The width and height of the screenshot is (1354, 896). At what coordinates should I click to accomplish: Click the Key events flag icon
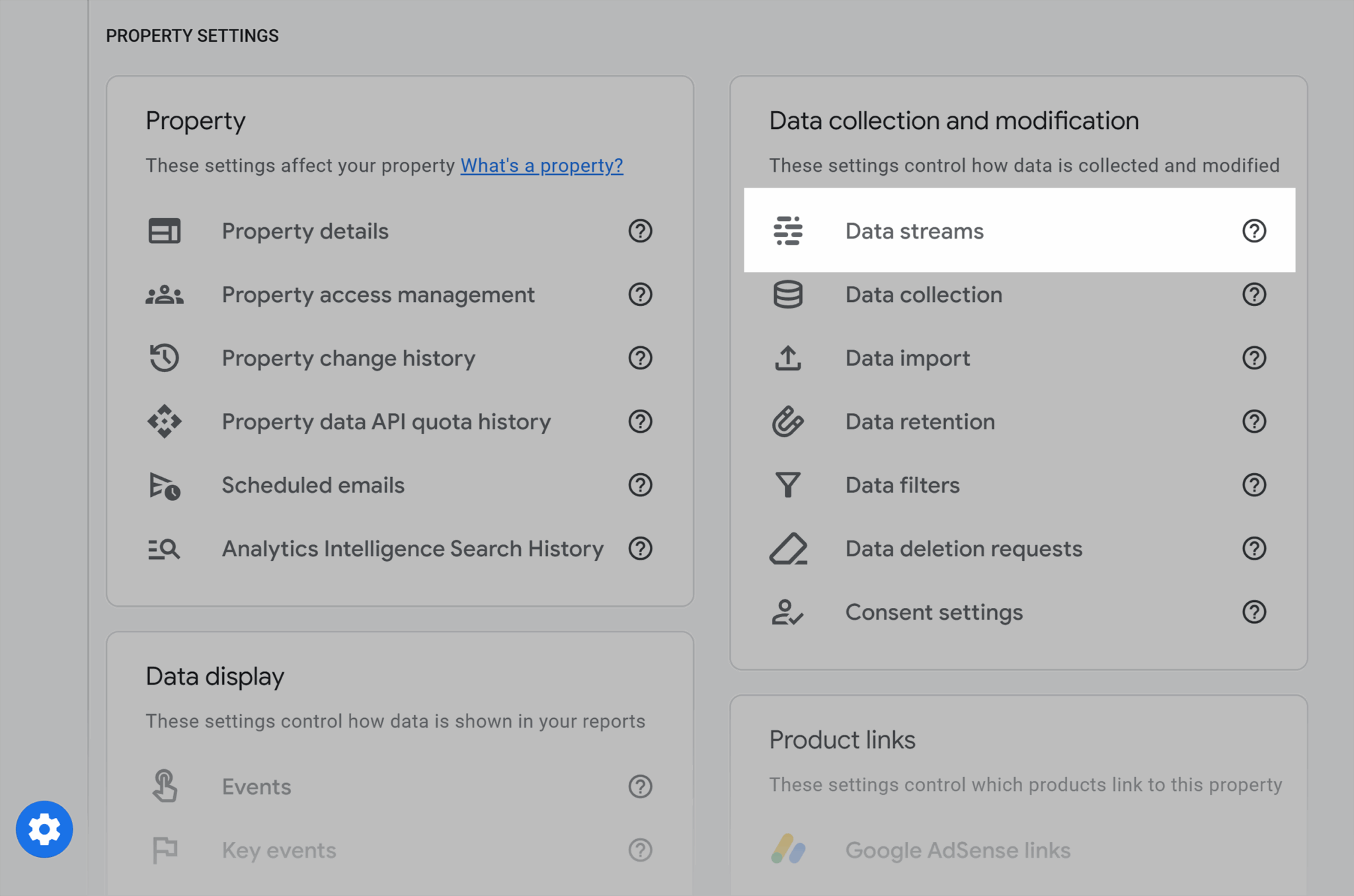[x=164, y=850]
